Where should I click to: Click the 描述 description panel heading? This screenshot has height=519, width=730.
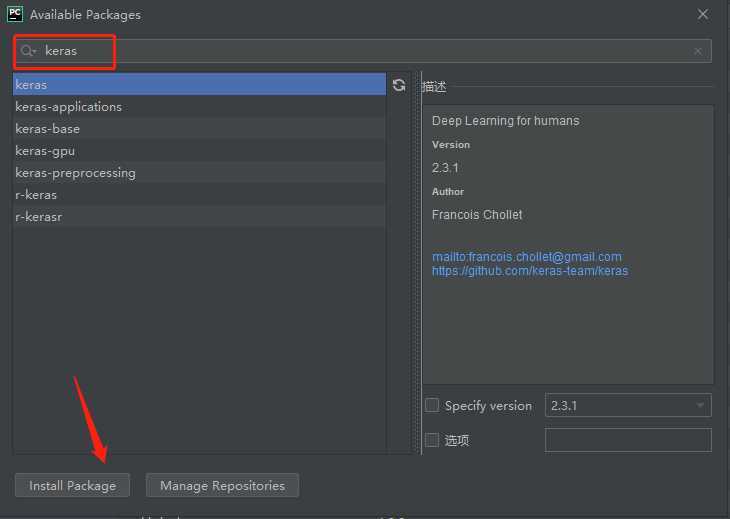434,87
